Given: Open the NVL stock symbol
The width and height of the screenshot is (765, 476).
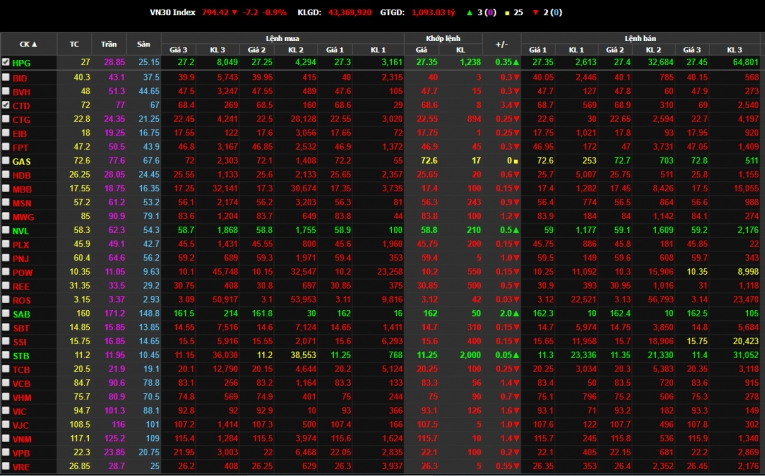Looking at the screenshot, I should (20, 231).
